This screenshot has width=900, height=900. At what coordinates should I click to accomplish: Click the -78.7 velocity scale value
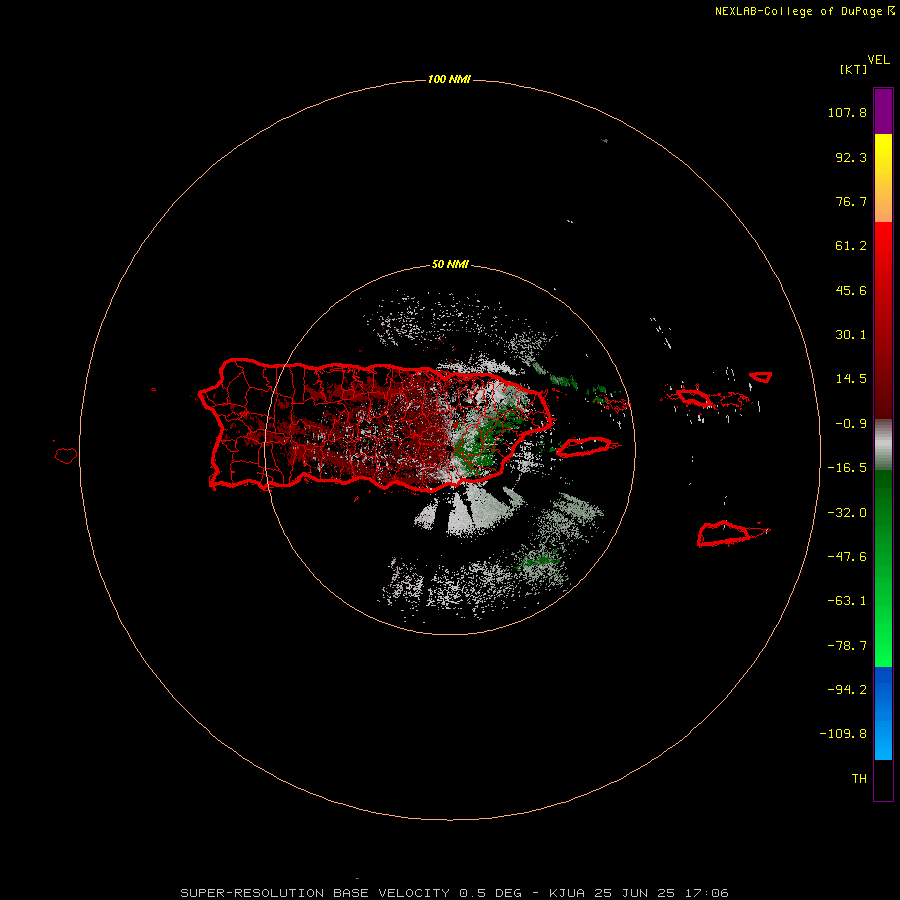[847, 646]
